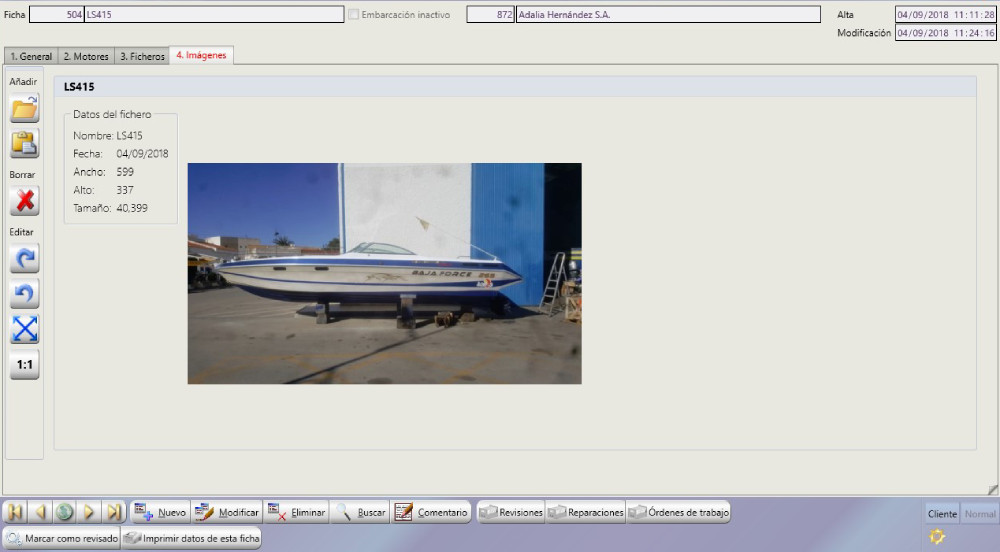This screenshot has width=1000, height=552.
Task: Jump to last record
Action: [x=114, y=512]
